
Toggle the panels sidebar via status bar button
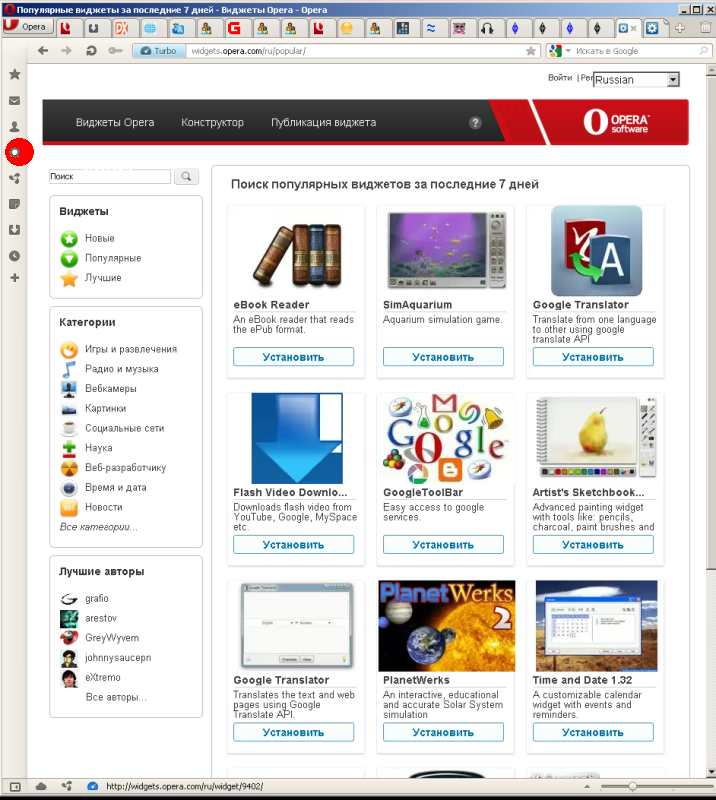click(x=15, y=787)
